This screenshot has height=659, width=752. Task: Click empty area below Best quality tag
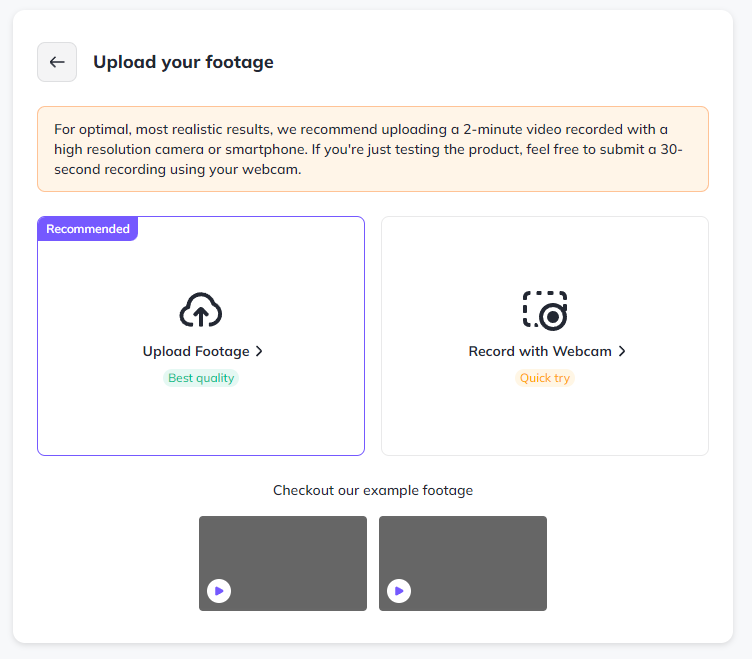coord(201,422)
